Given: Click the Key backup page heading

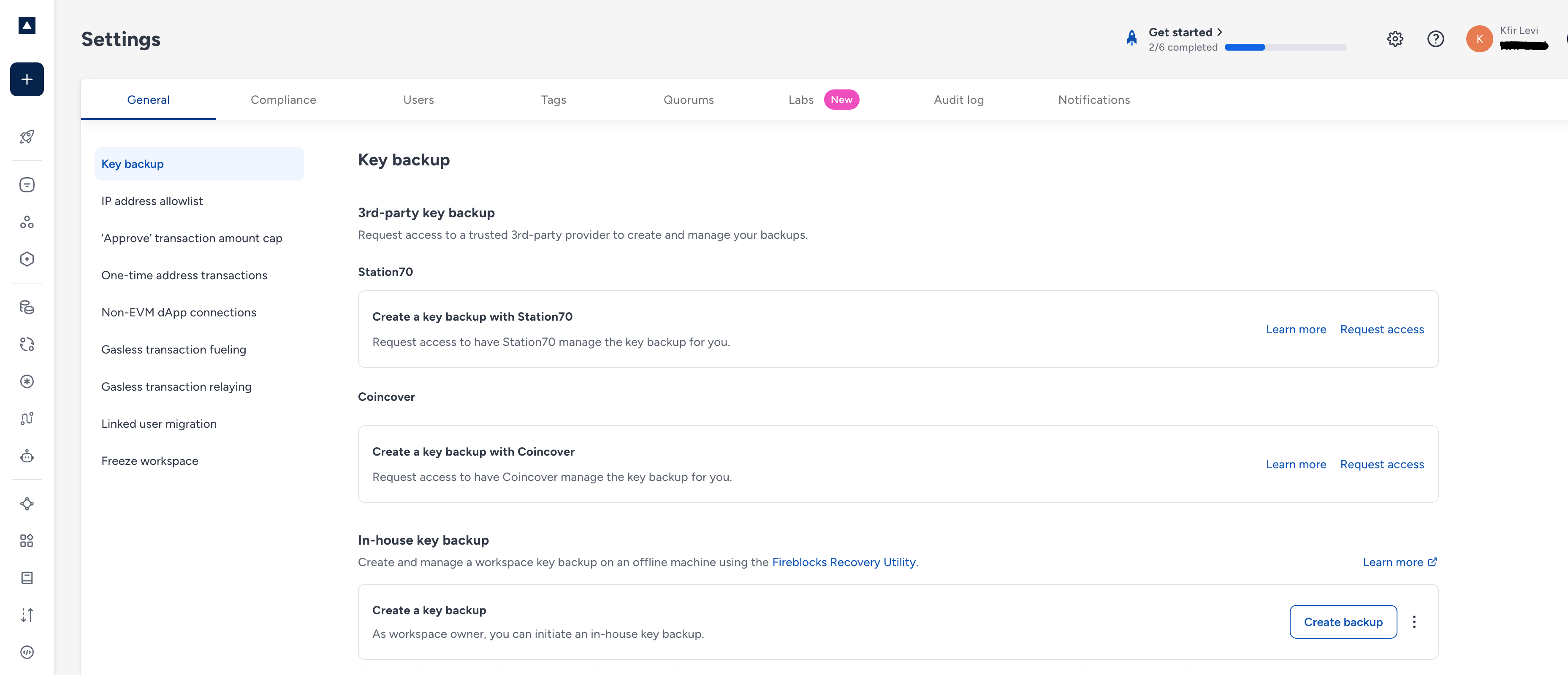Looking at the screenshot, I should 404,159.
